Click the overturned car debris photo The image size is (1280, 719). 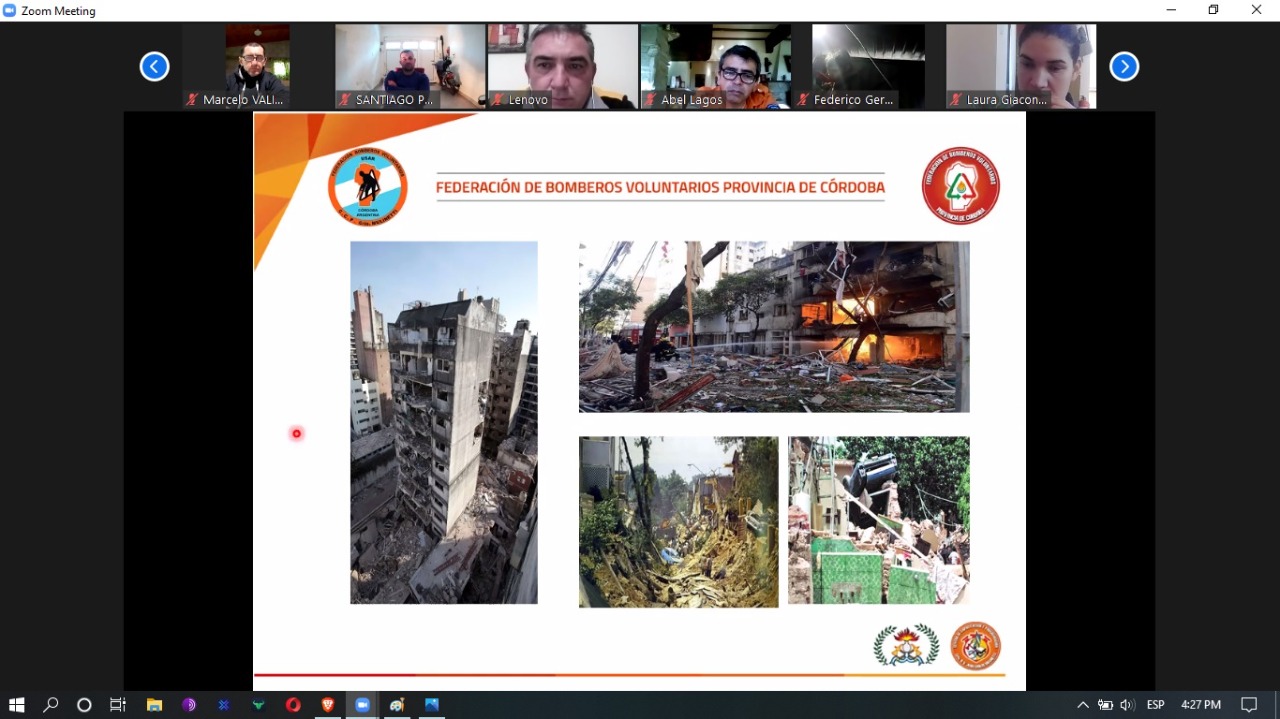(879, 520)
